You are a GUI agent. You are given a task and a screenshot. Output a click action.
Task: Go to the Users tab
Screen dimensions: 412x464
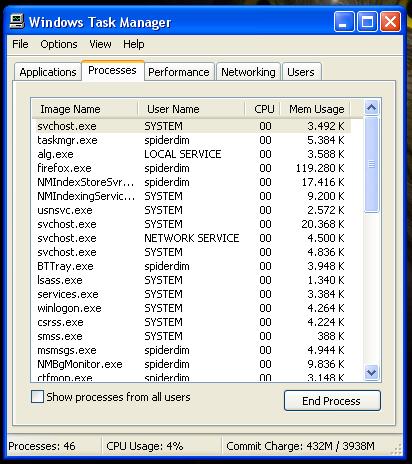coord(301,72)
